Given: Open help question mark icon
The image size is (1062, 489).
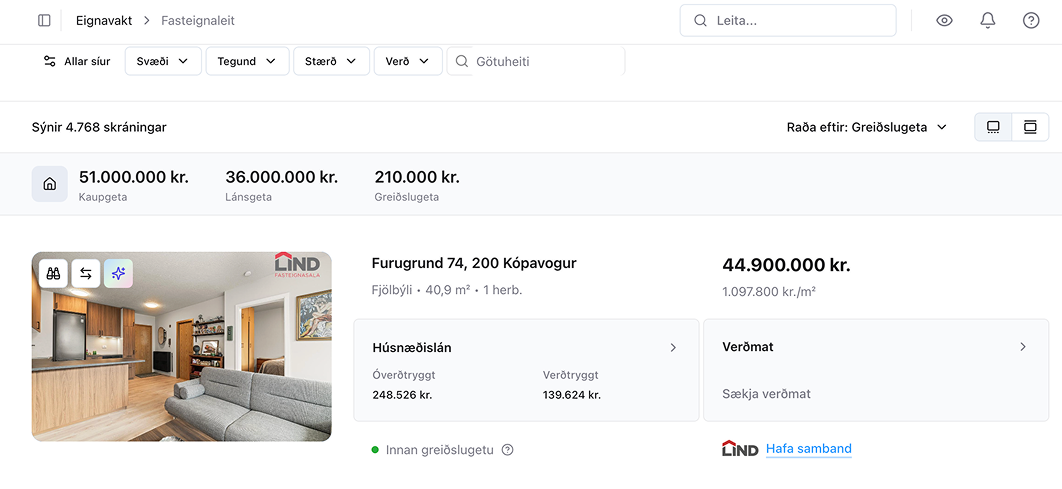Looking at the screenshot, I should [1031, 20].
